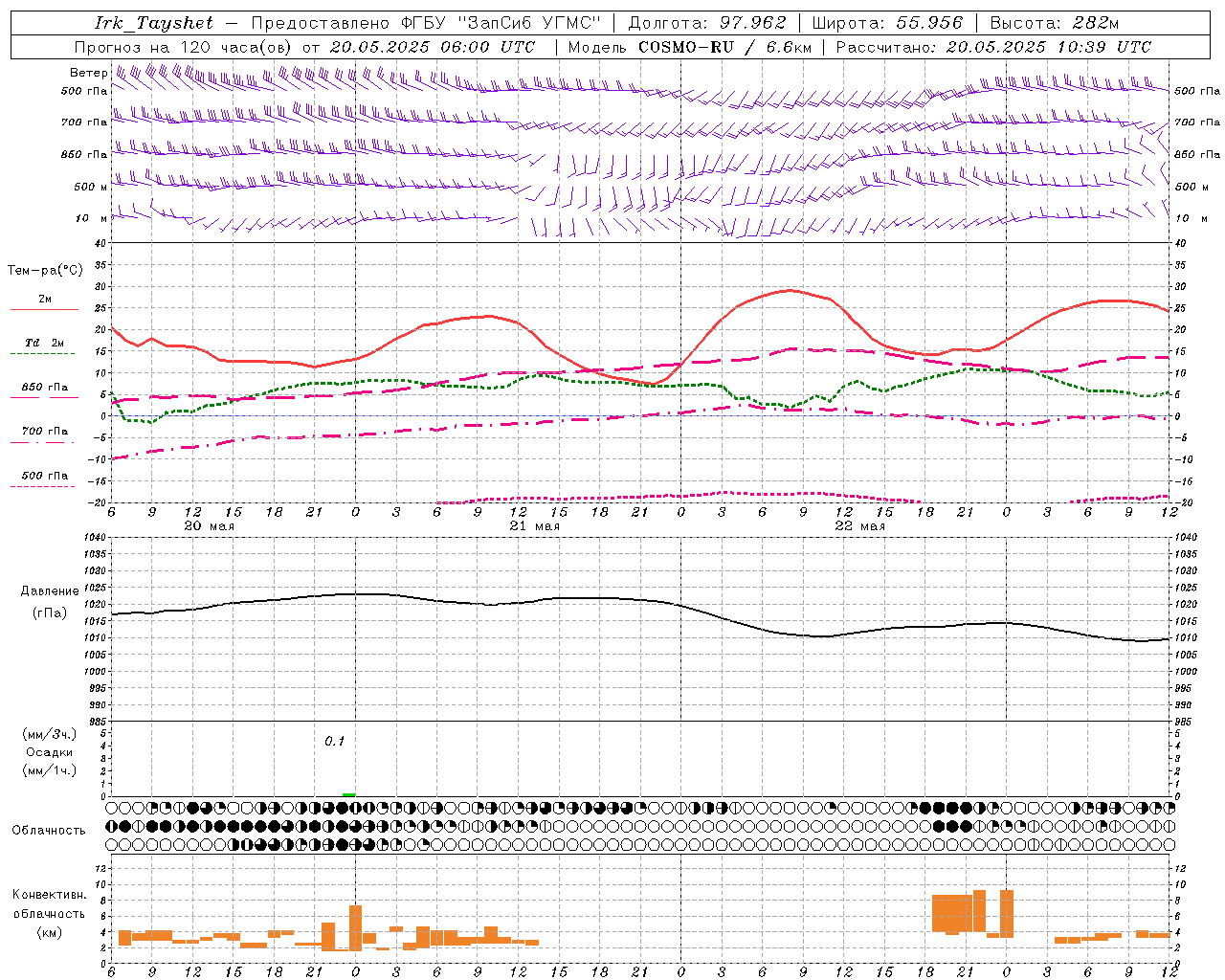Click the "Модель COSMO-RU / 6.6км" text
The image size is (1225, 980).
[690, 47]
